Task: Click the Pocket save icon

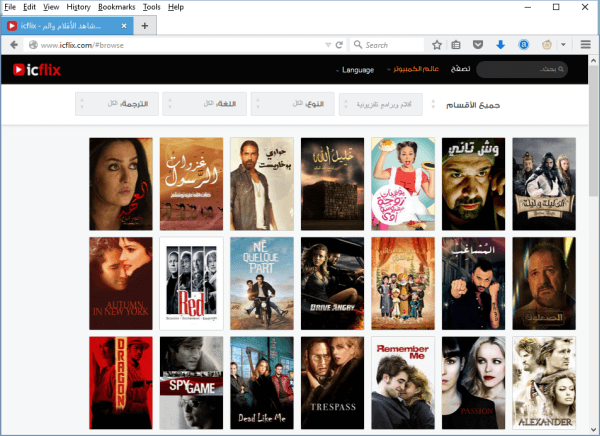Action: [478, 45]
